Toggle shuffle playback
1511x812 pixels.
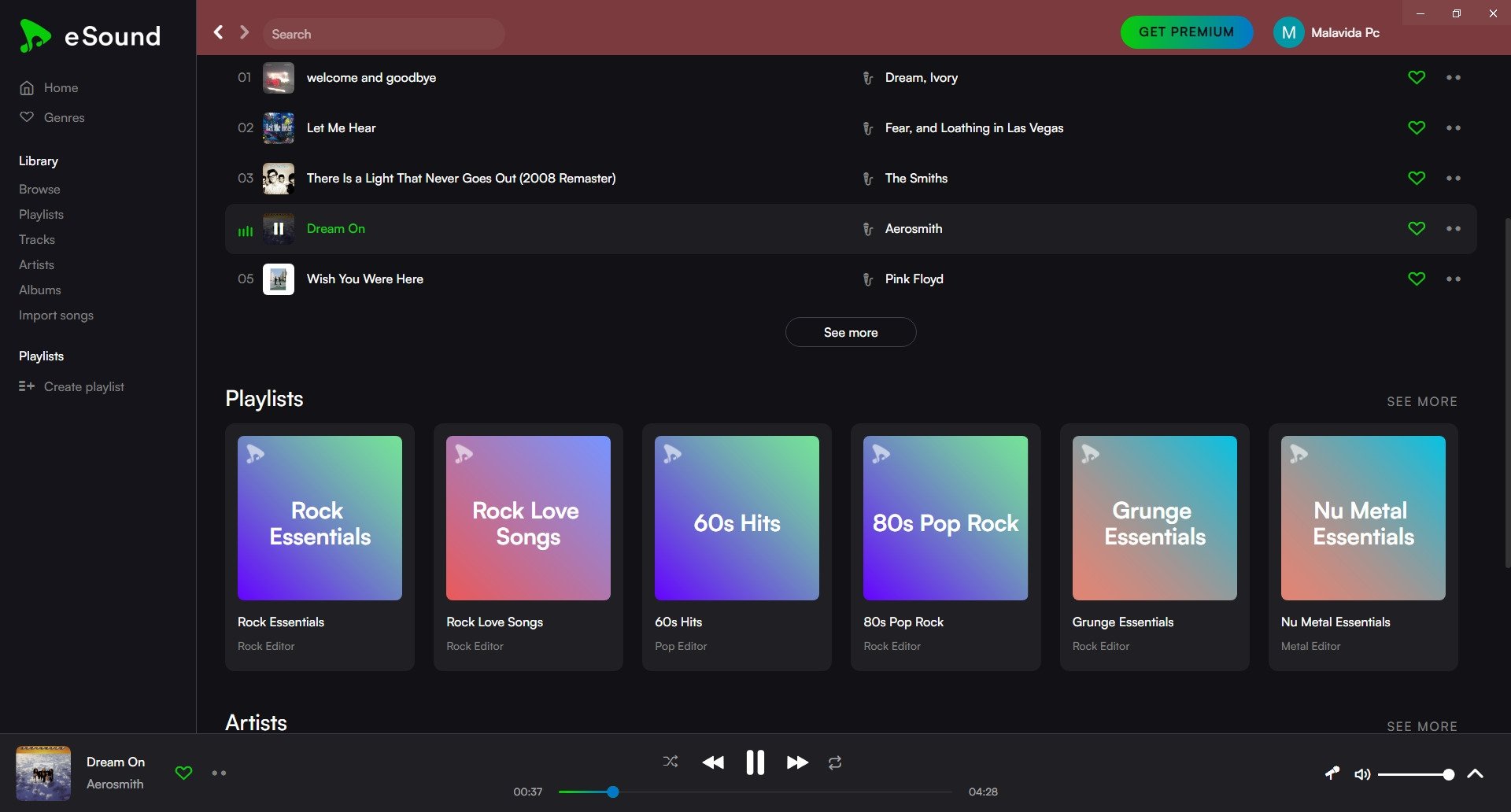pyautogui.click(x=671, y=762)
